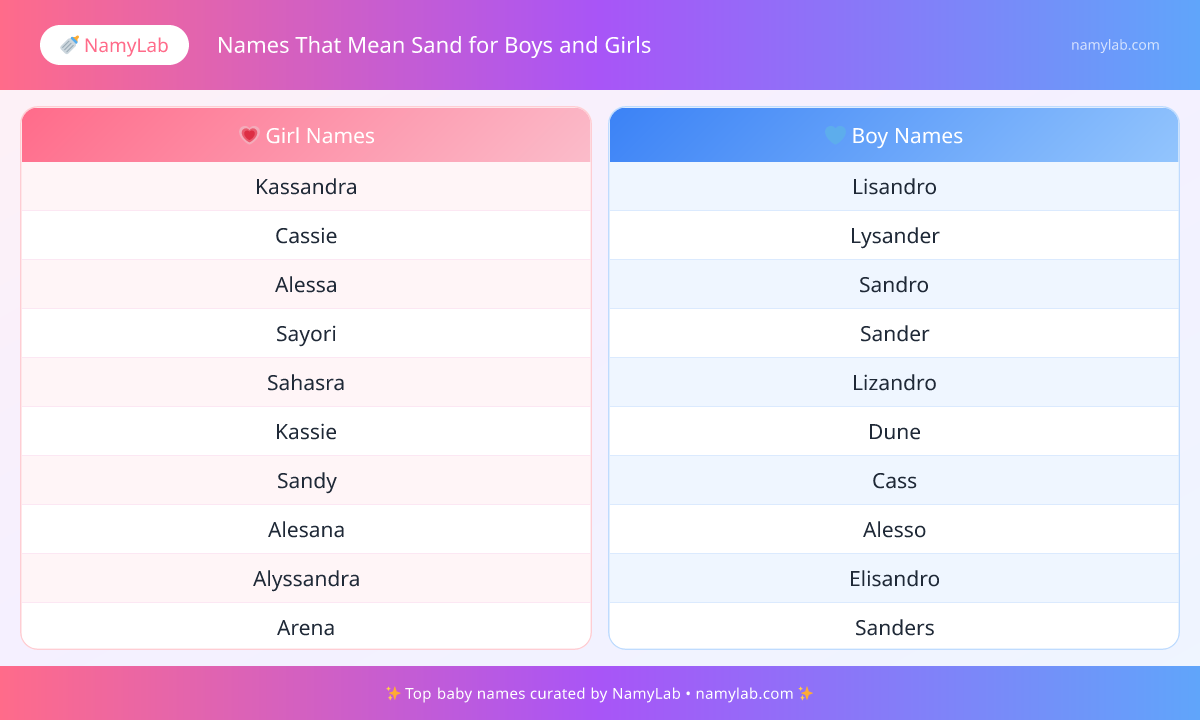Click the pink heart icon beside Girl Names

pos(249,135)
